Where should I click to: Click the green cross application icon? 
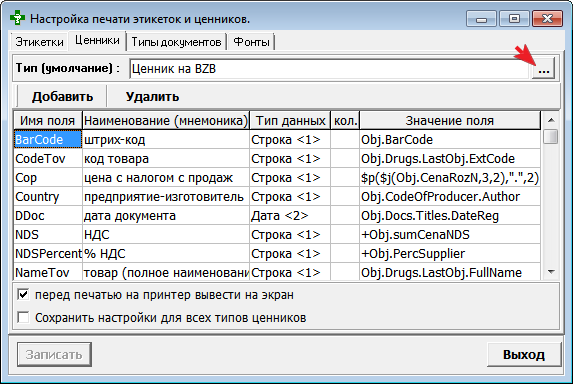coord(17,18)
